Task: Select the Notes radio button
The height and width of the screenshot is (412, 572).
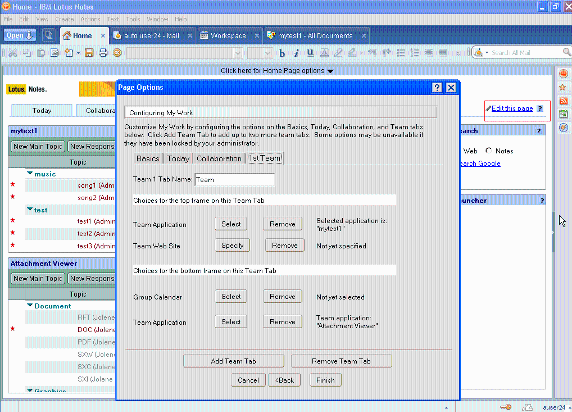Action: point(489,150)
